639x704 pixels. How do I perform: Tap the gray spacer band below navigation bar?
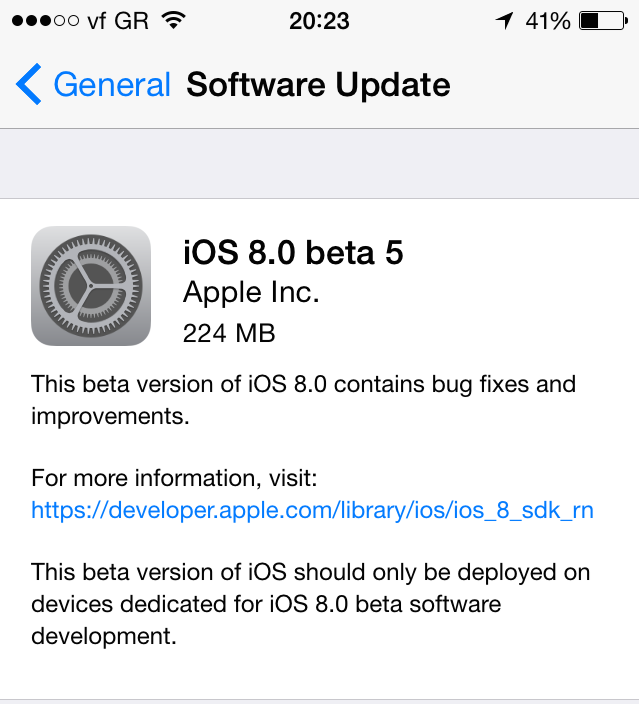(319, 163)
